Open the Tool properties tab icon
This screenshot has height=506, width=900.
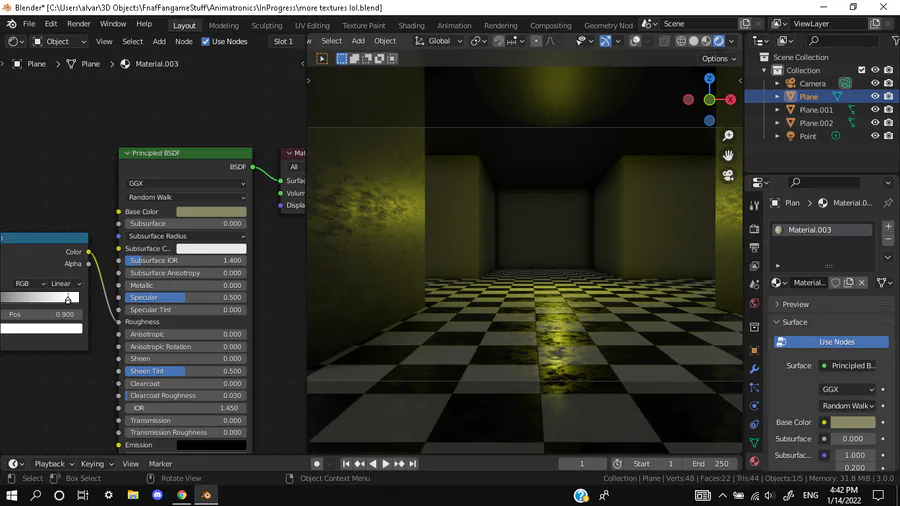tap(754, 205)
